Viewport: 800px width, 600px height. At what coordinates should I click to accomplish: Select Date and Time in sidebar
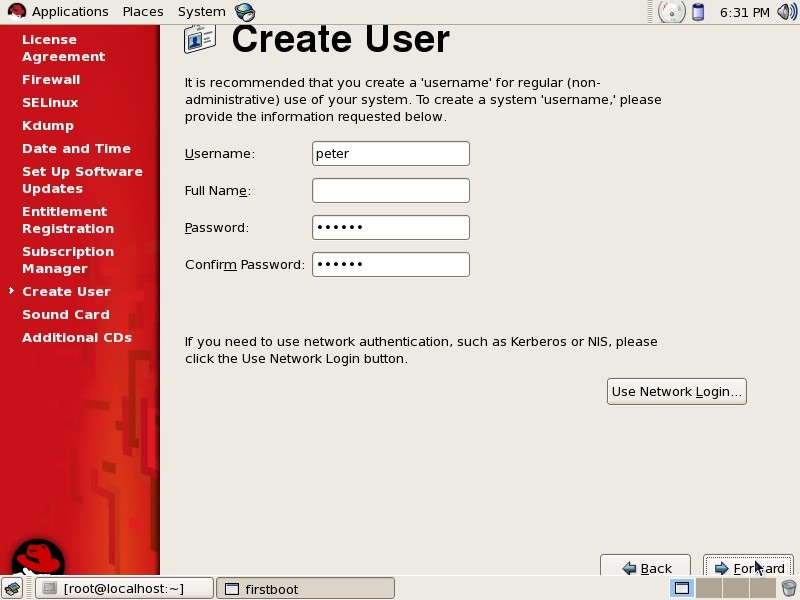(77, 148)
